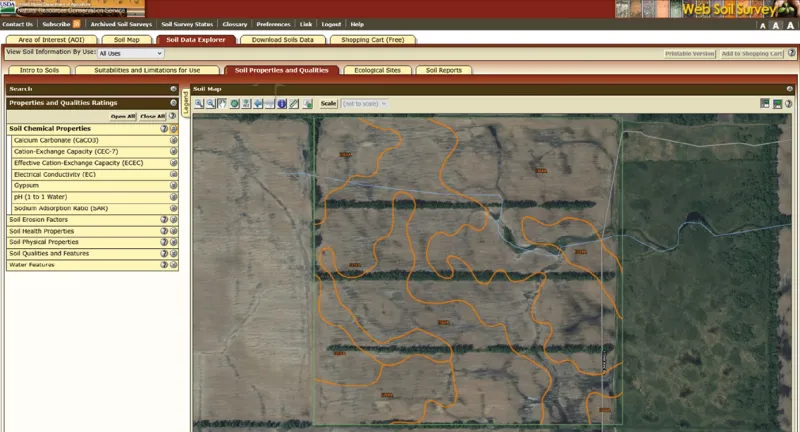The height and width of the screenshot is (432, 800).
Task: Collapse the Soil Chemical Properties section
Action: [x=174, y=129]
